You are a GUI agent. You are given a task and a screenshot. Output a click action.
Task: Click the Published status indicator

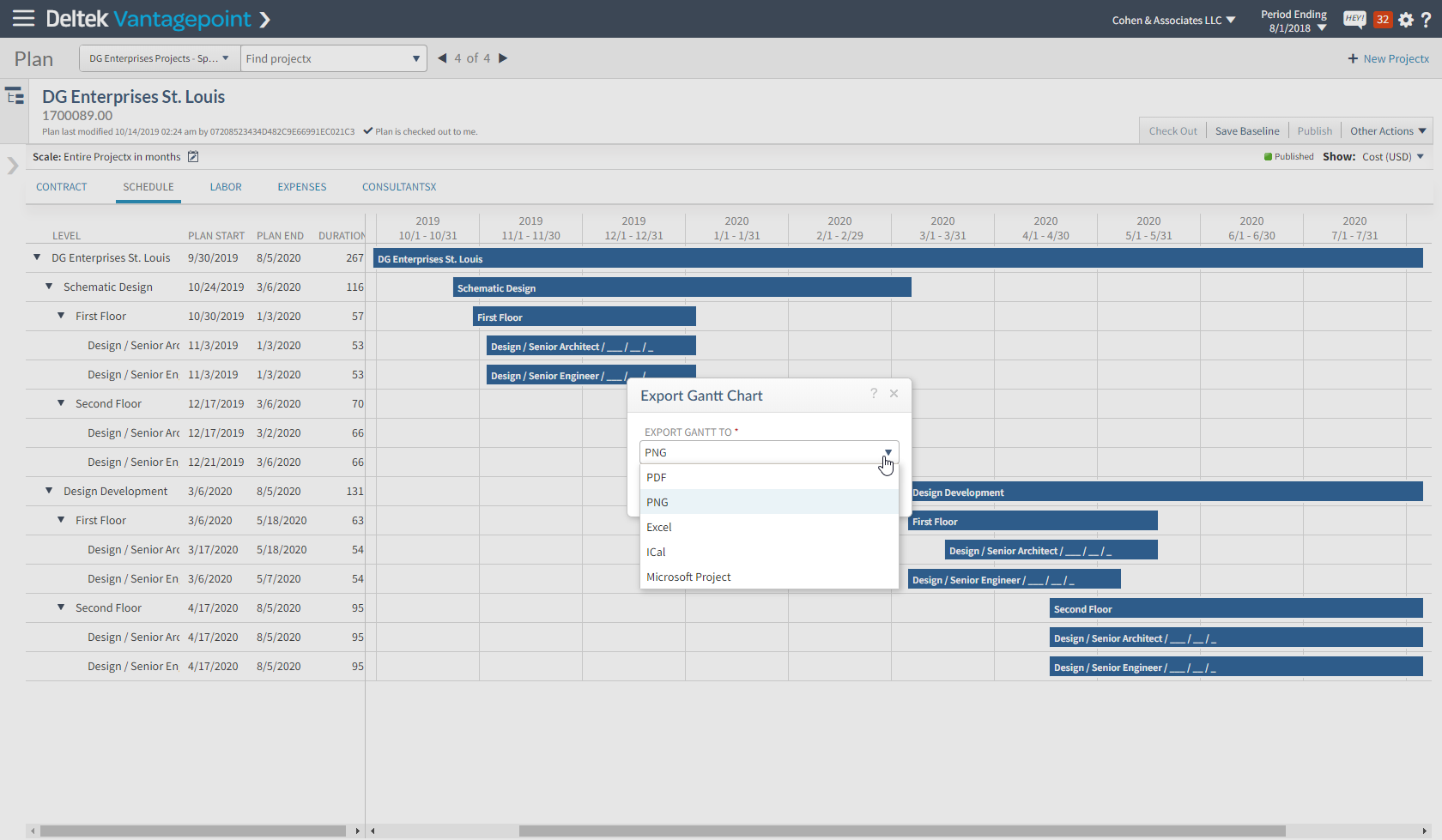(x=1288, y=156)
